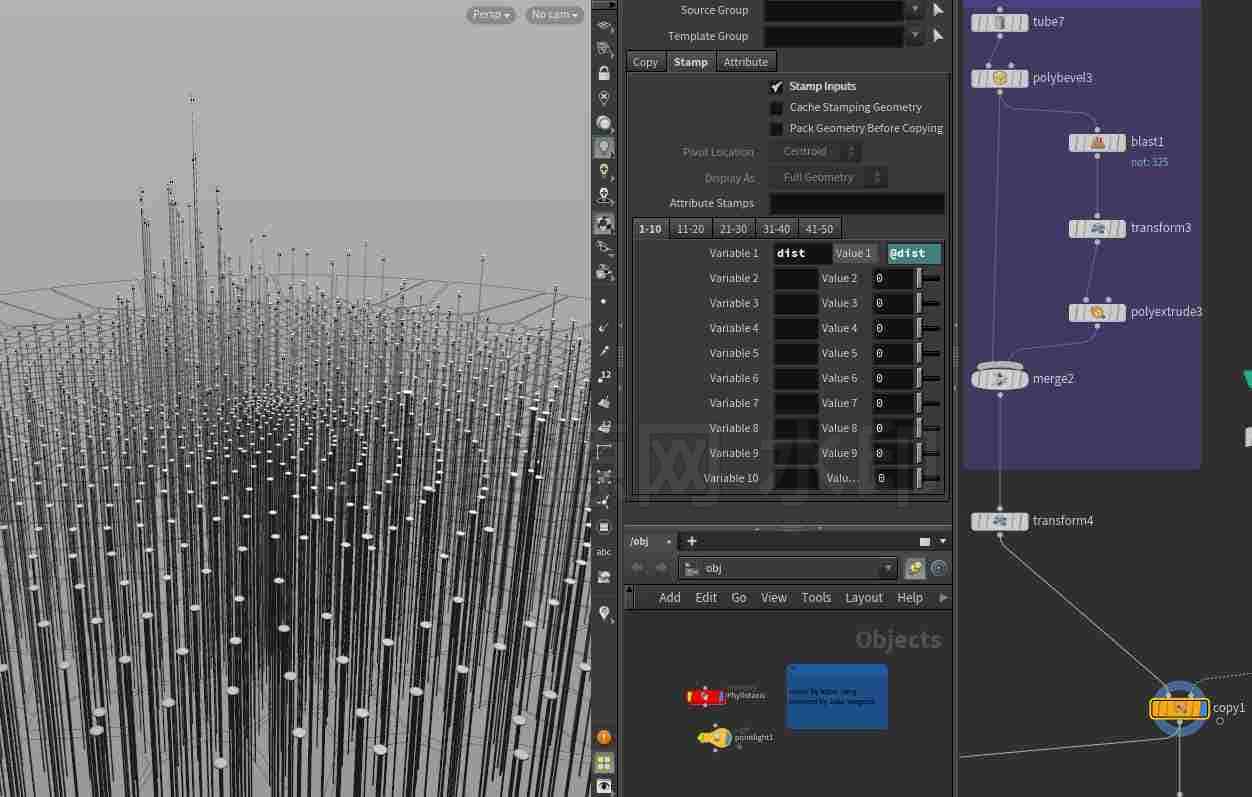Click the Value 1 field containing @dist
The image size is (1252, 797).
(x=914, y=254)
